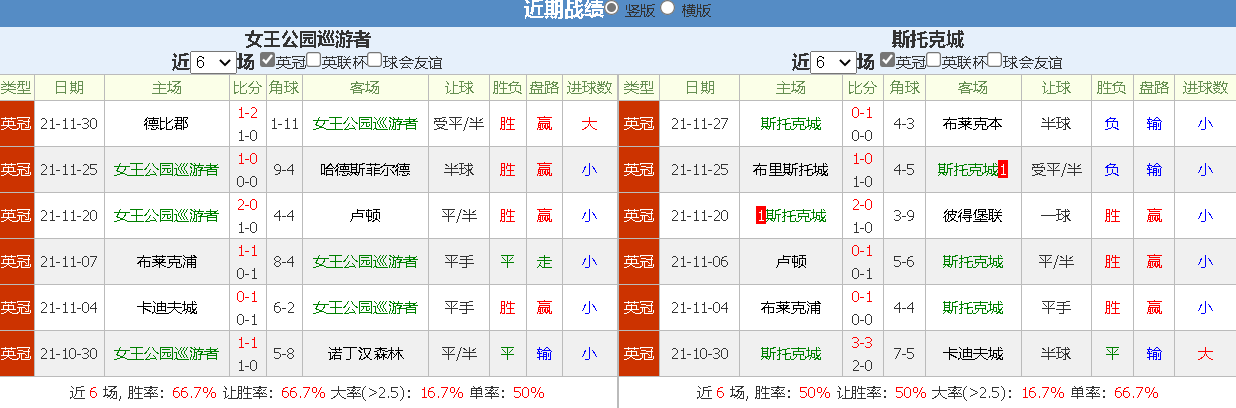Open 布莱克本 team link
This screenshot has width=1236, height=408.
coord(972,124)
